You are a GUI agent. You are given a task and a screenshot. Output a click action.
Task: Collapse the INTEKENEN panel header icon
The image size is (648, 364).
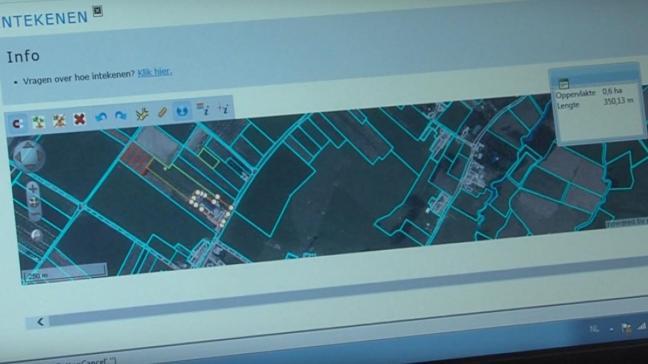[x=98, y=11]
